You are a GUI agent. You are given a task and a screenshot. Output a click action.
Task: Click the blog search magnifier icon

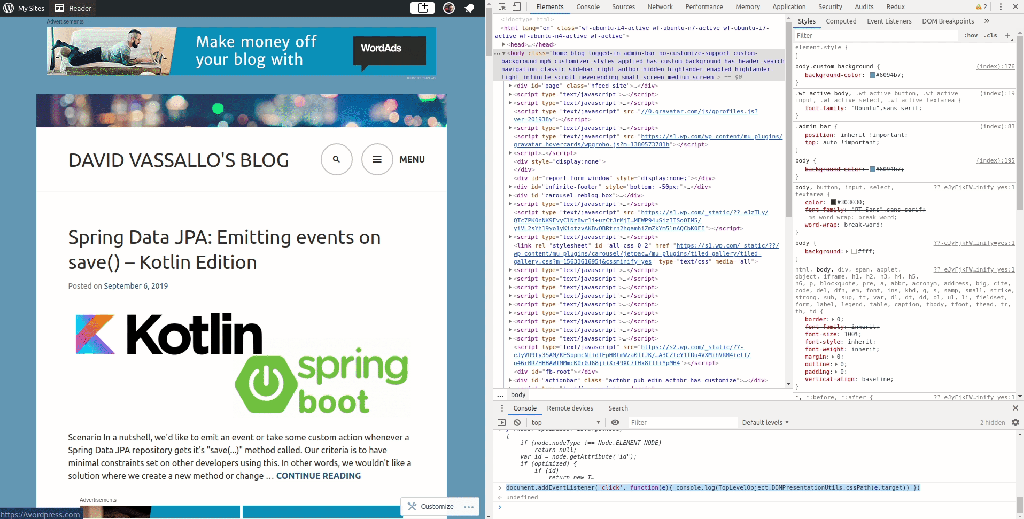click(337, 159)
